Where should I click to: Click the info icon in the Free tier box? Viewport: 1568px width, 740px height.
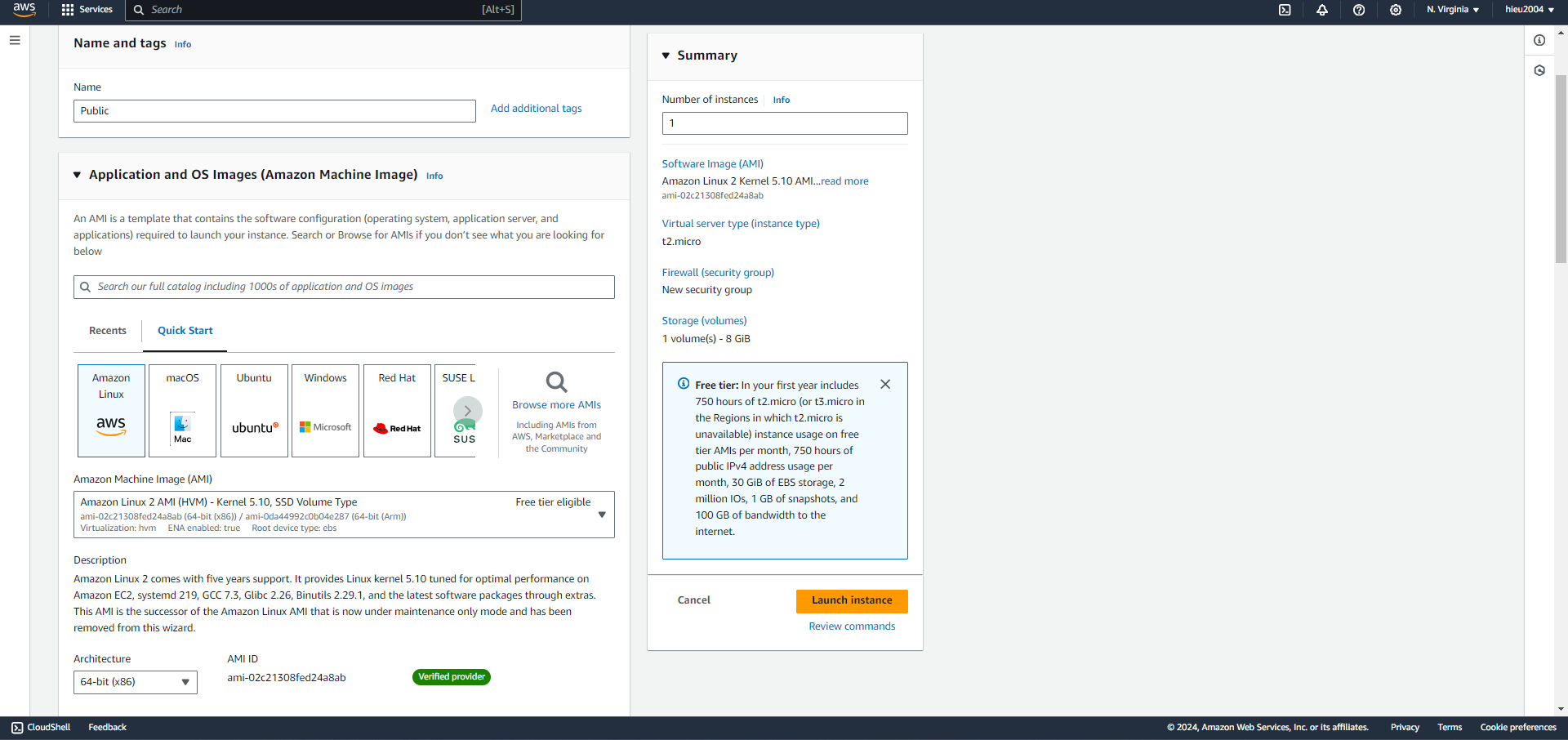[x=684, y=384]
